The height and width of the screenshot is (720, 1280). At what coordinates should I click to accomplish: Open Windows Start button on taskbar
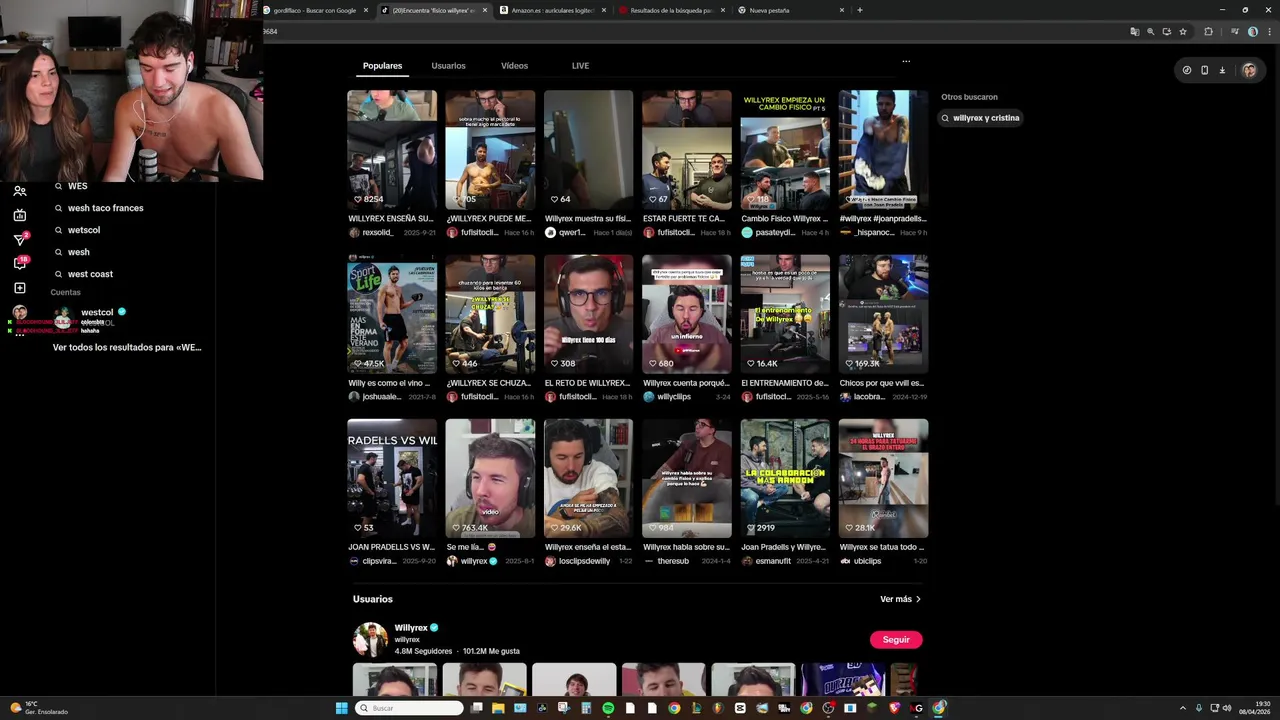341,708
